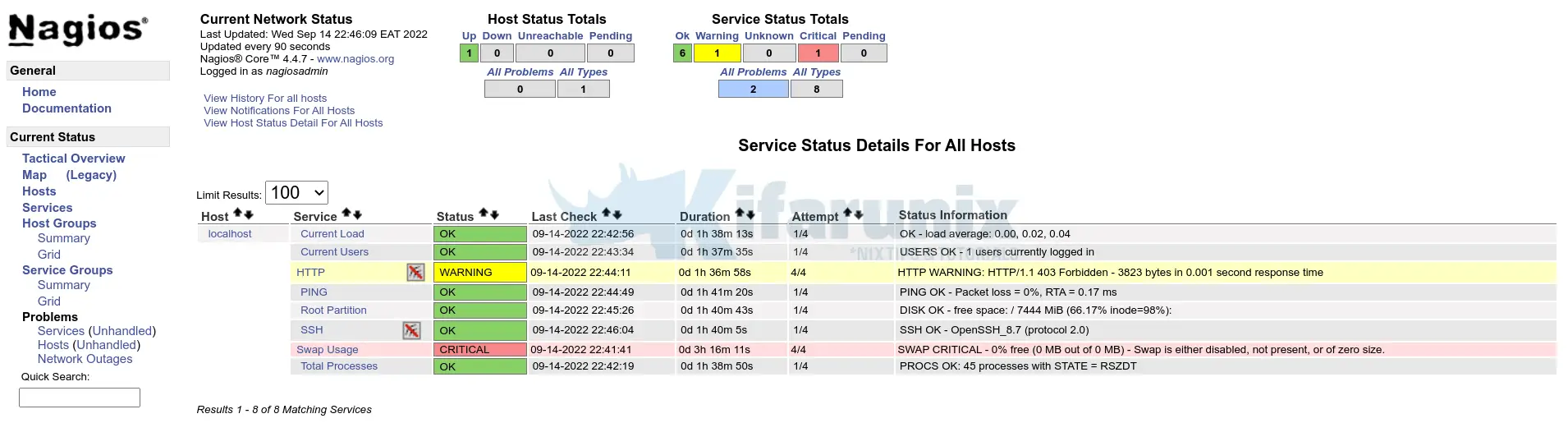Sort Host column ascending with up arrow
1568x423 pixels.
[238, 214]
